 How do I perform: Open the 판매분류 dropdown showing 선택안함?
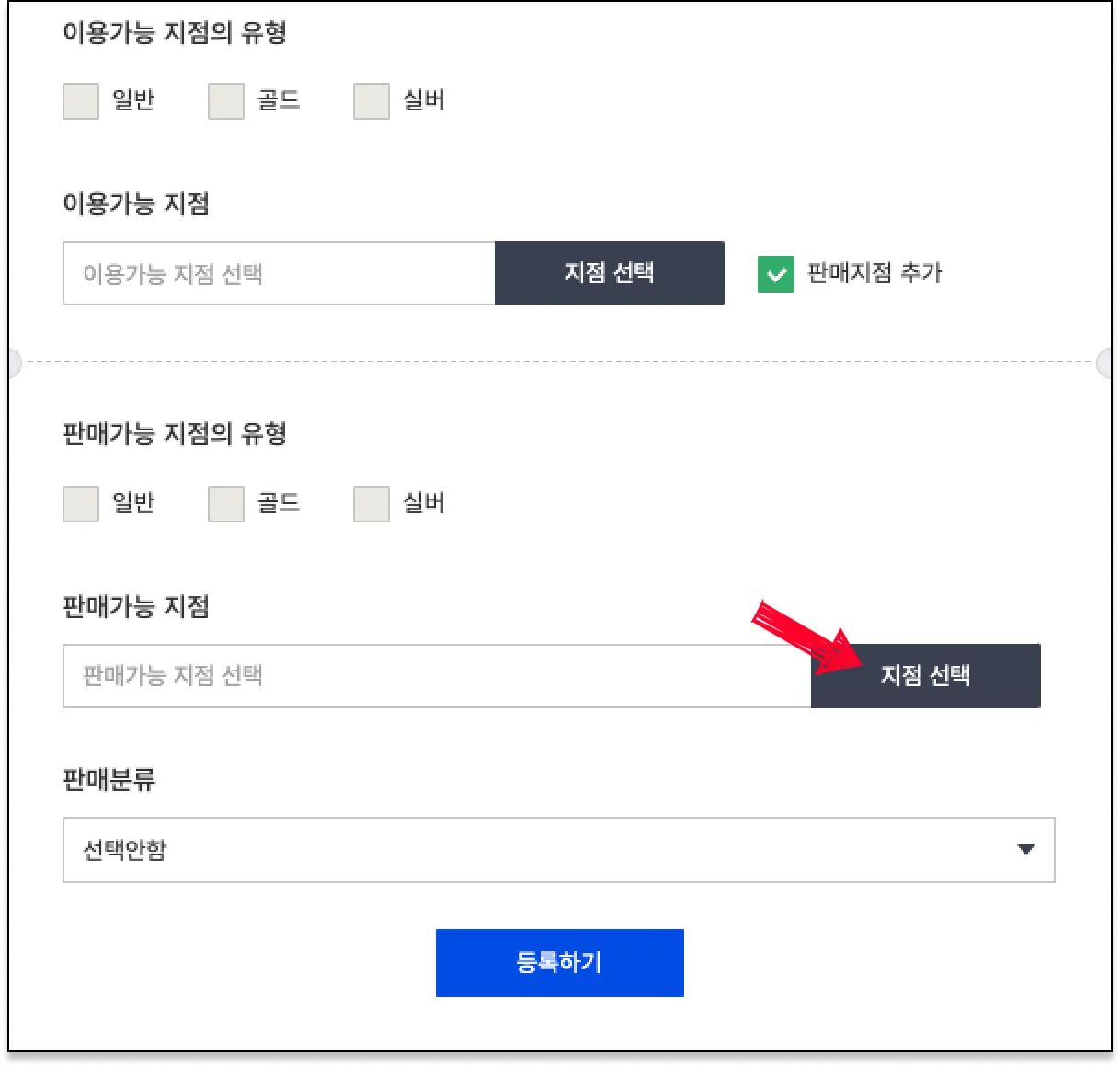(559, 850)
